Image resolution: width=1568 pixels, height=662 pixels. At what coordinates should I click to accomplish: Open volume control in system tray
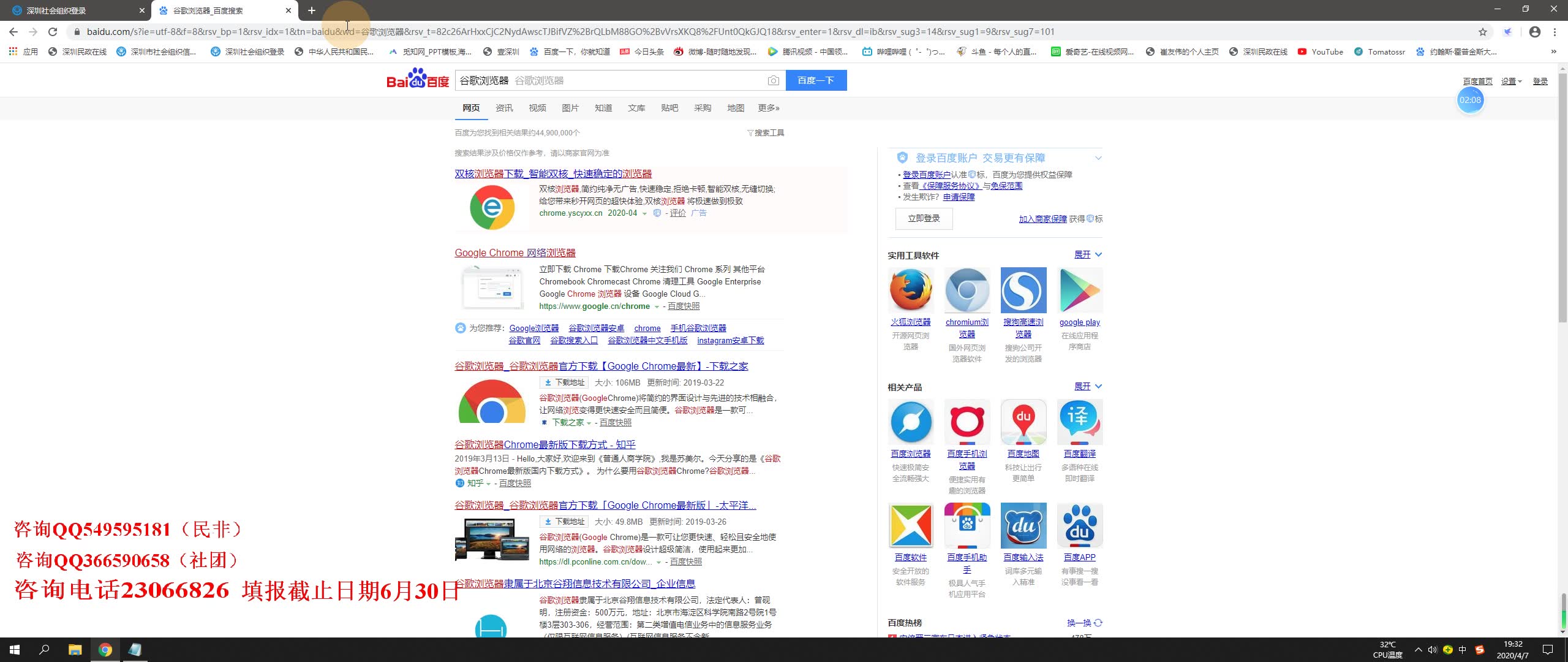coord(1432,650)
